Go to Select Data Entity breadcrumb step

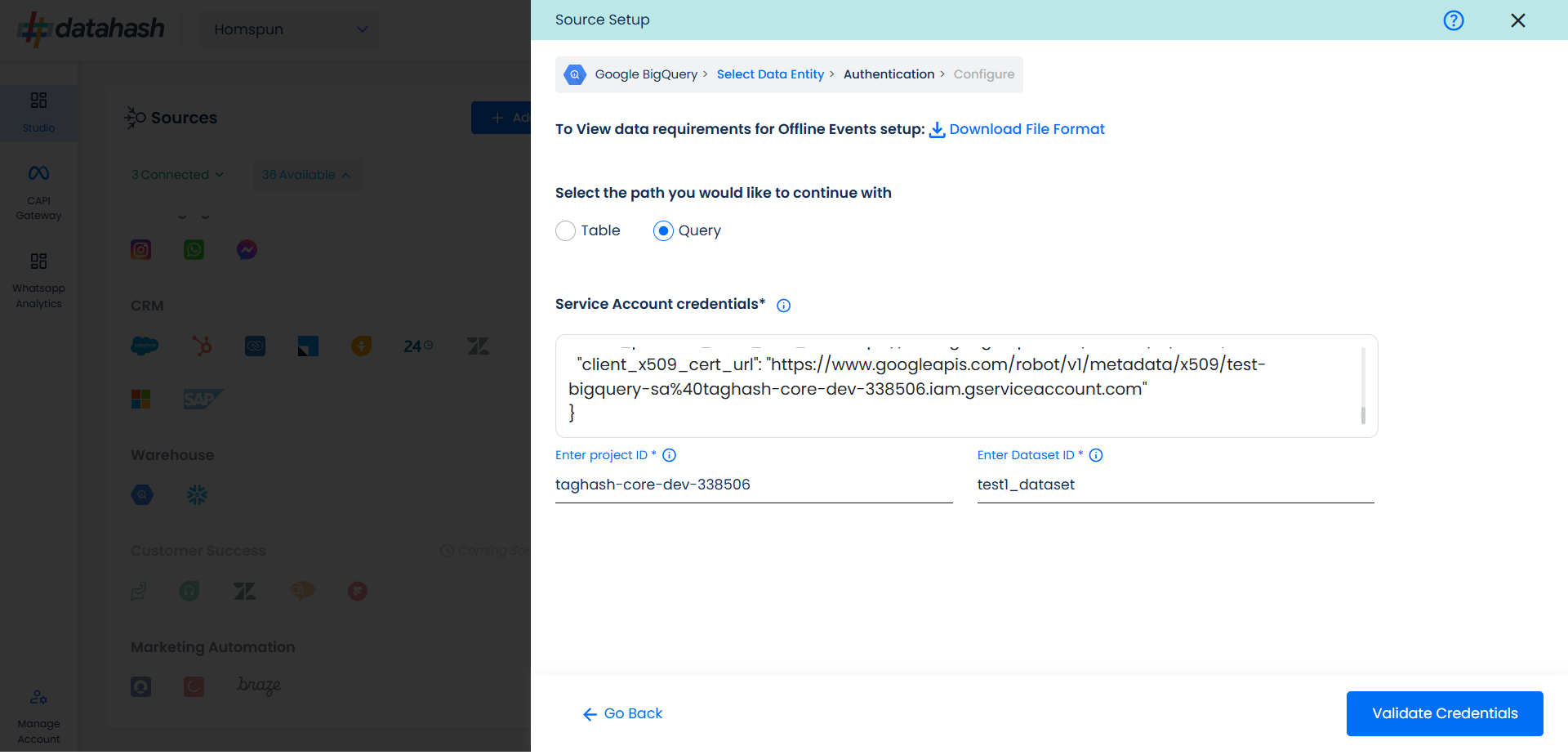pos(770,74)
